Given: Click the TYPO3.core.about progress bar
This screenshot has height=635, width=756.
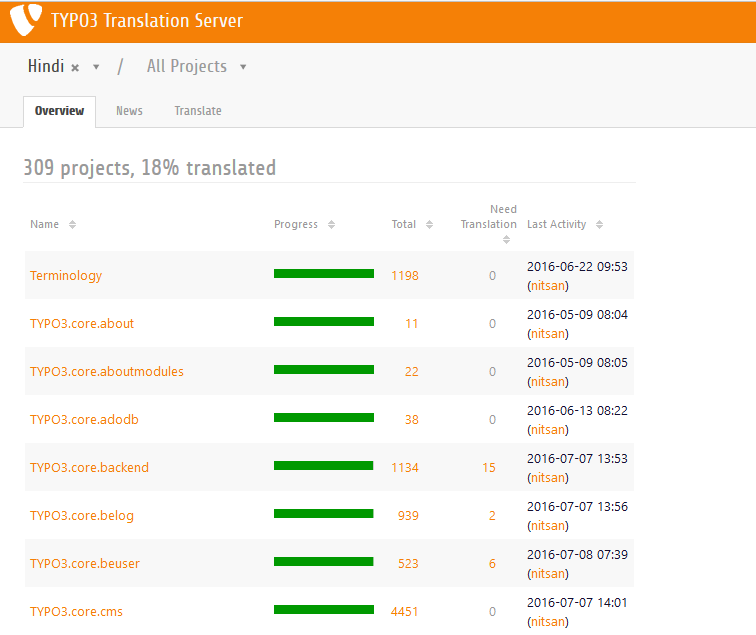Looking at the screenshot, I should tap(324, 322).
